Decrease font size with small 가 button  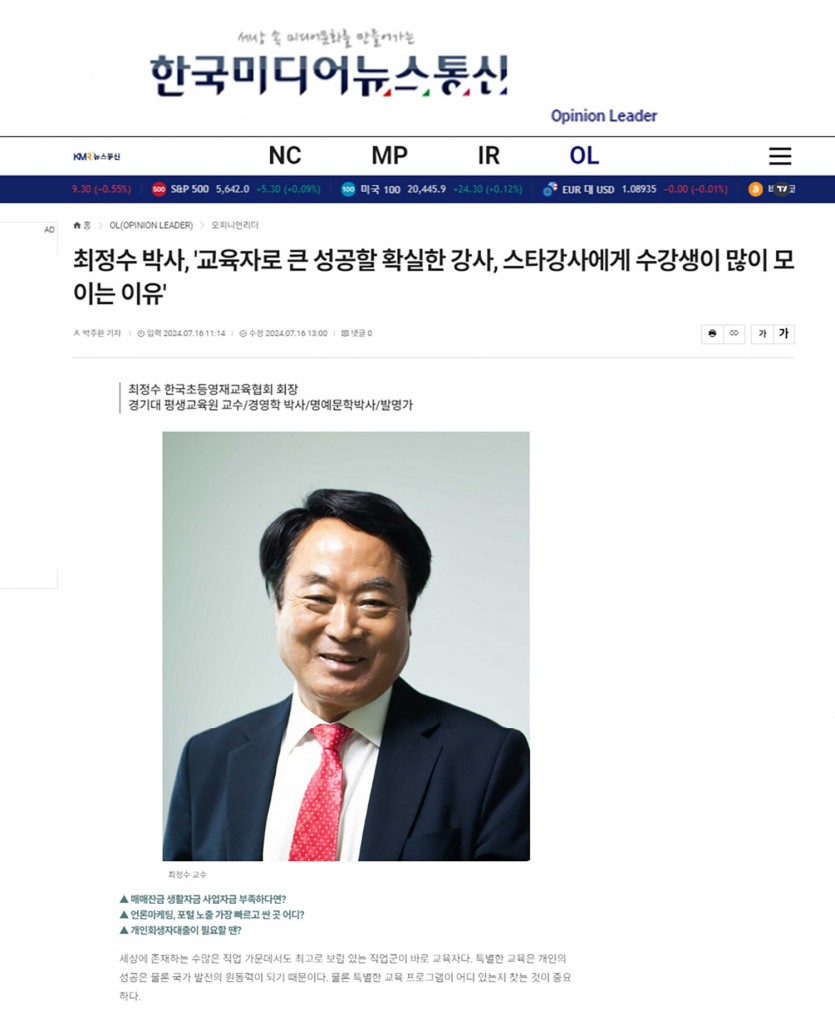[762, 334]
